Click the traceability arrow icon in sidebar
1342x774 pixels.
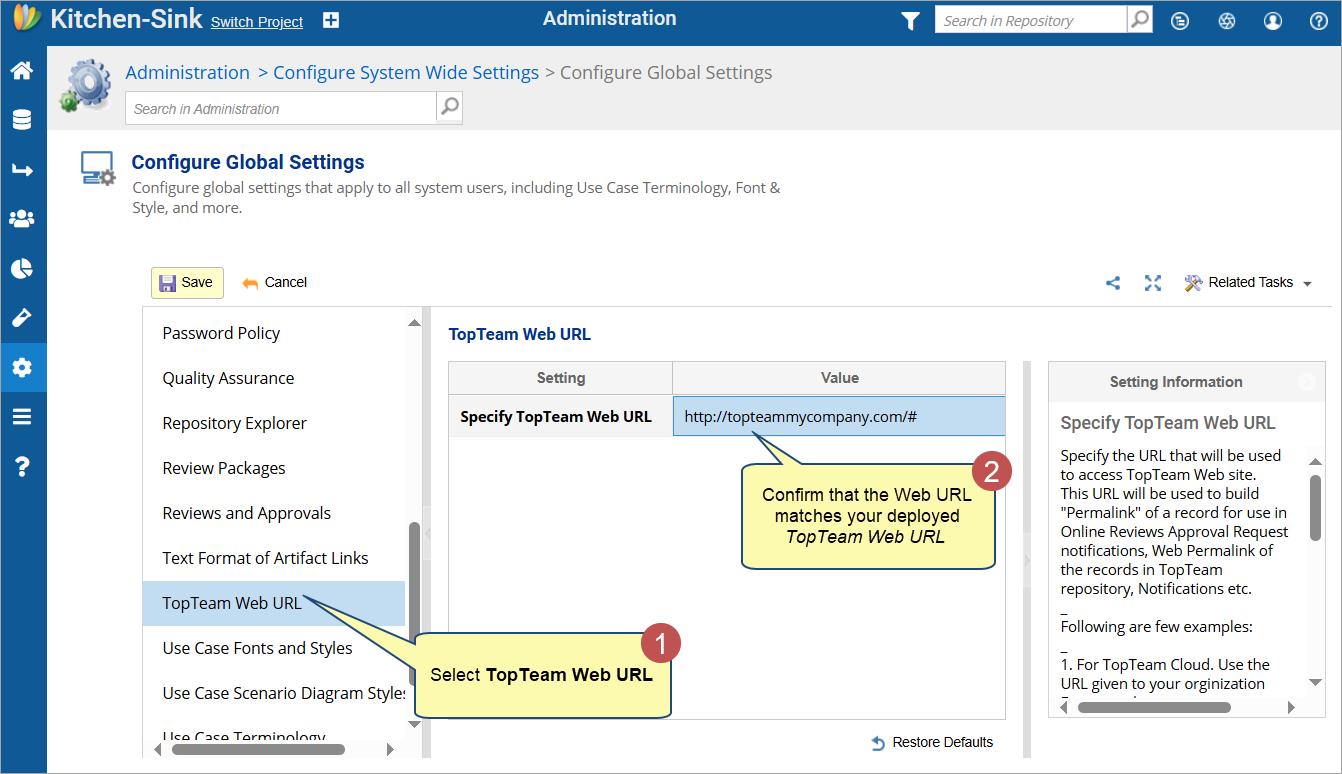coord(22,170)
